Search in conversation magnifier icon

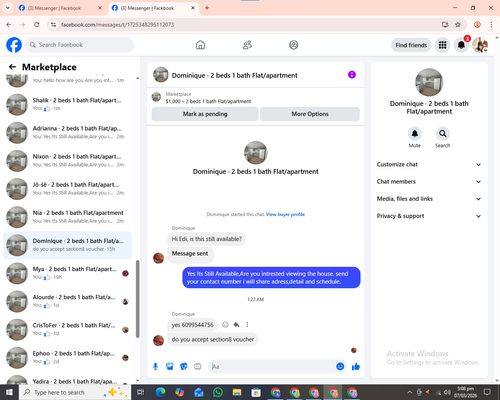click(x=443, y=134)
